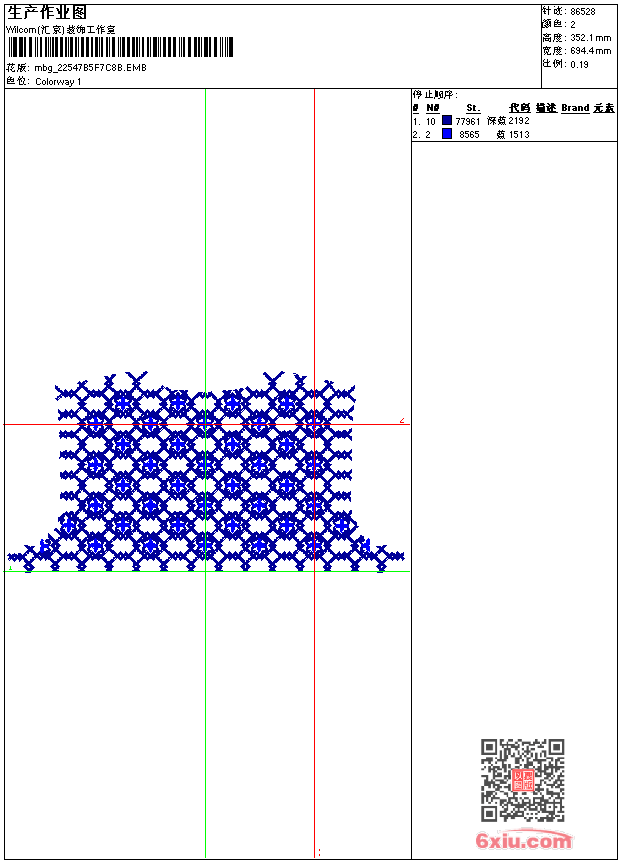Click the 代码 column header
620x860 pixels.
(520, 108)
